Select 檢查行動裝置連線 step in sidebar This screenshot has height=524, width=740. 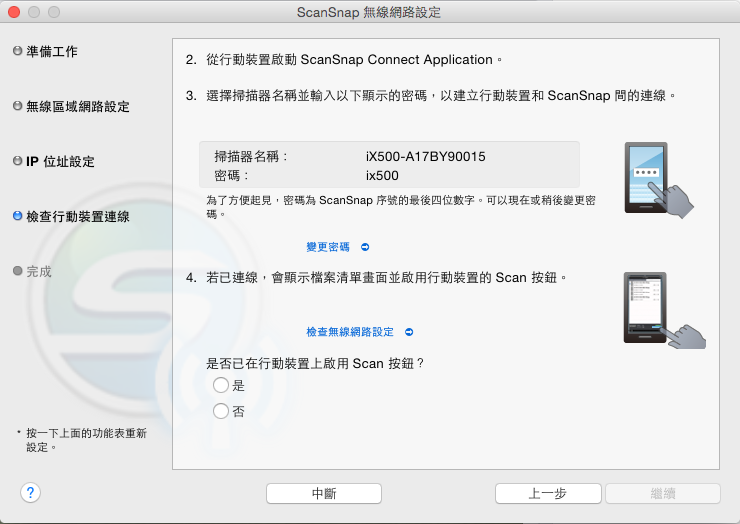click(x=71, y=217)
